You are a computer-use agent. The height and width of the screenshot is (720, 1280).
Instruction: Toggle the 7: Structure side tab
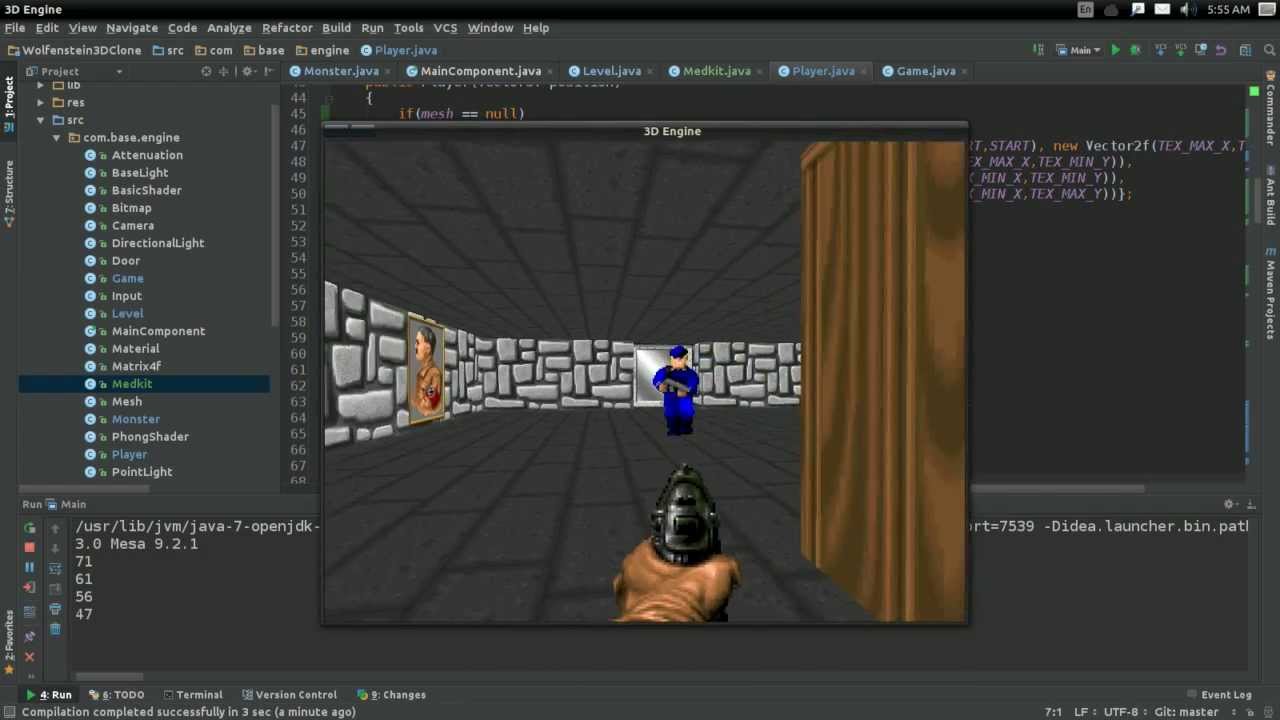[9, 194]
